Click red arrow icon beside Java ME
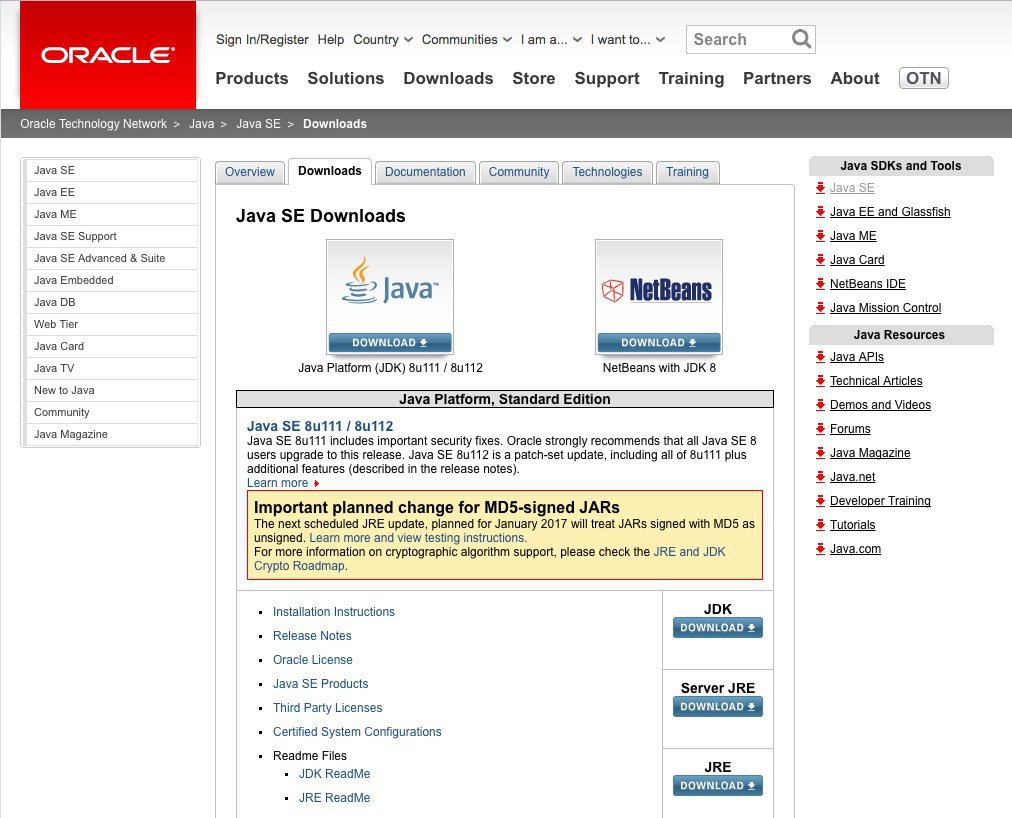Screen dimensions: 1012x818 coord(820,236)
